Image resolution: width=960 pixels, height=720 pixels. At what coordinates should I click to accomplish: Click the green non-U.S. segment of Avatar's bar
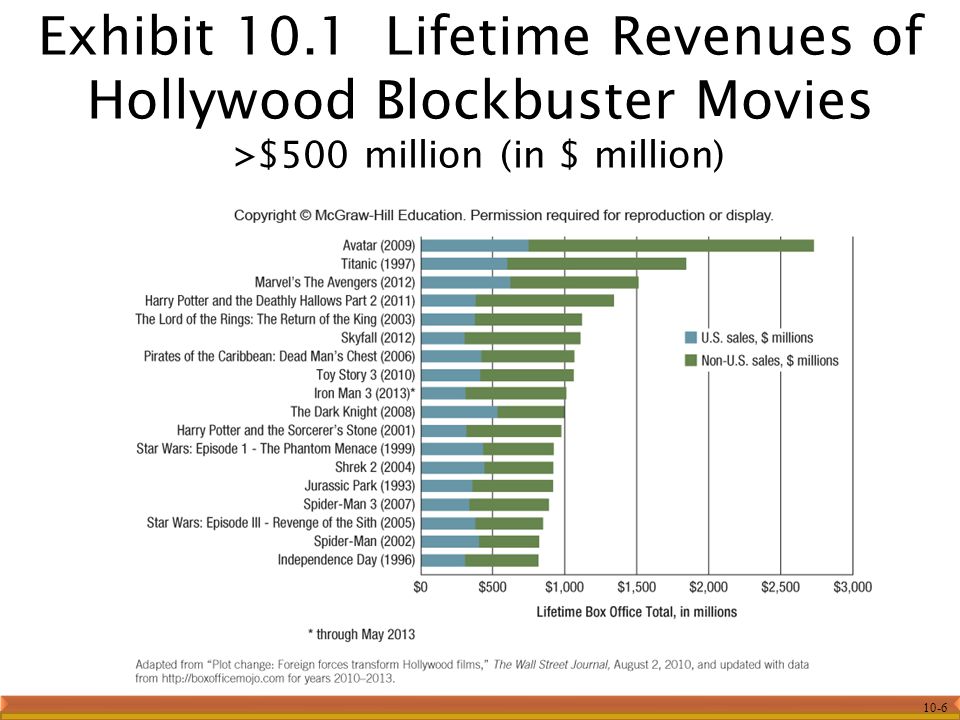pos(672,246)
